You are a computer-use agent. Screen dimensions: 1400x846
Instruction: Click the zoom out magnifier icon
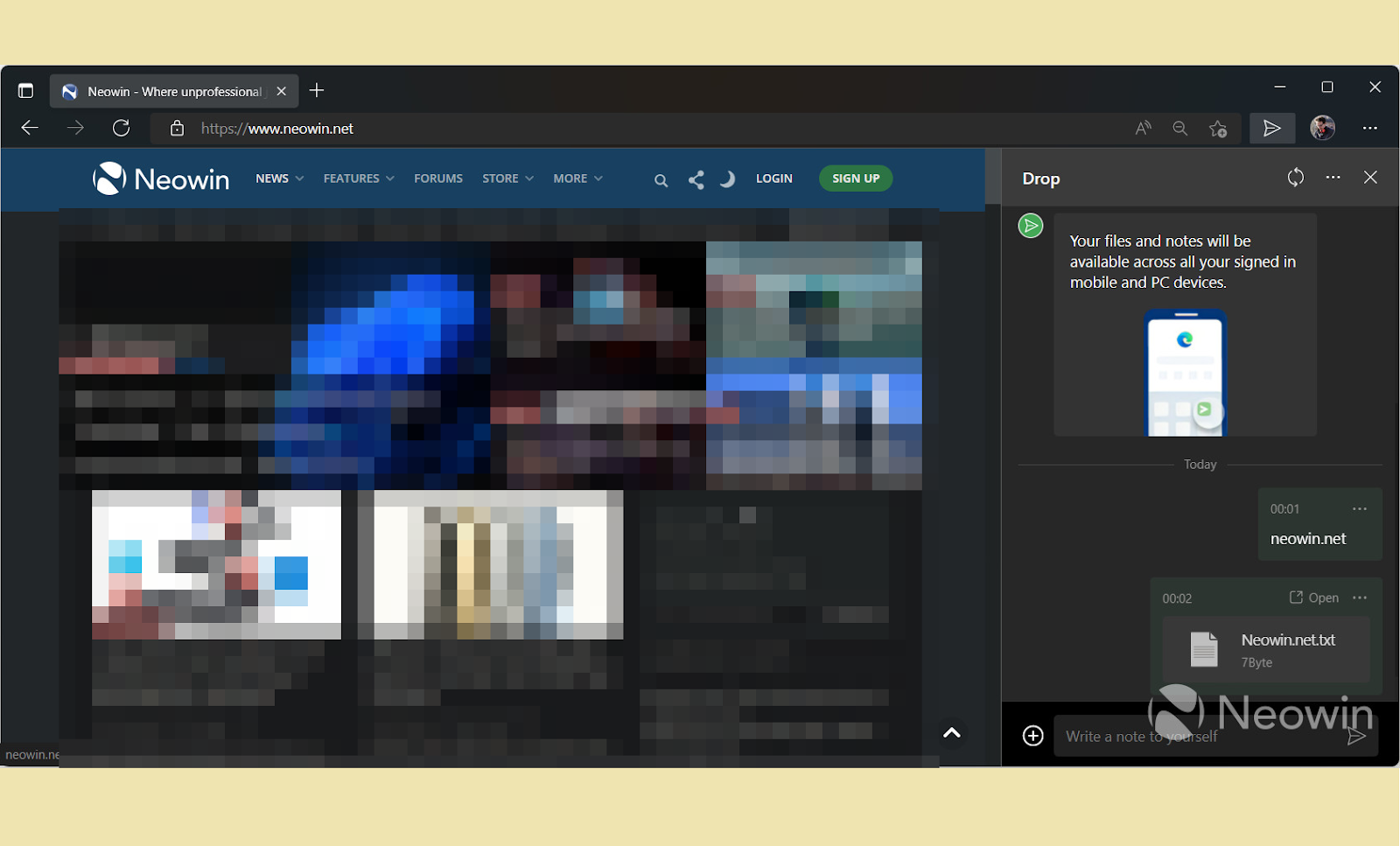[1180, 129]
